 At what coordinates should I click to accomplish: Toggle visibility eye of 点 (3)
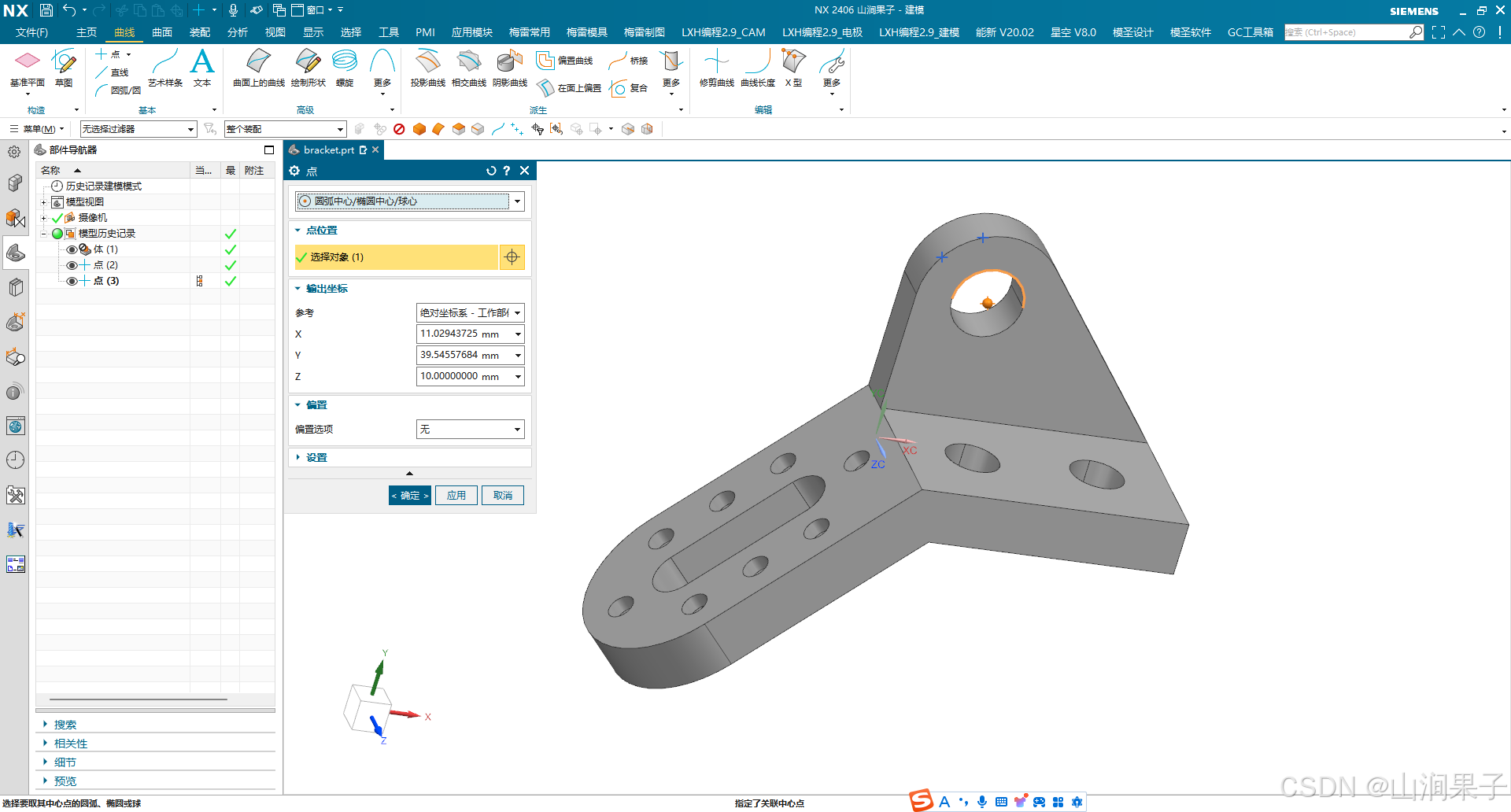pos(72,281)
